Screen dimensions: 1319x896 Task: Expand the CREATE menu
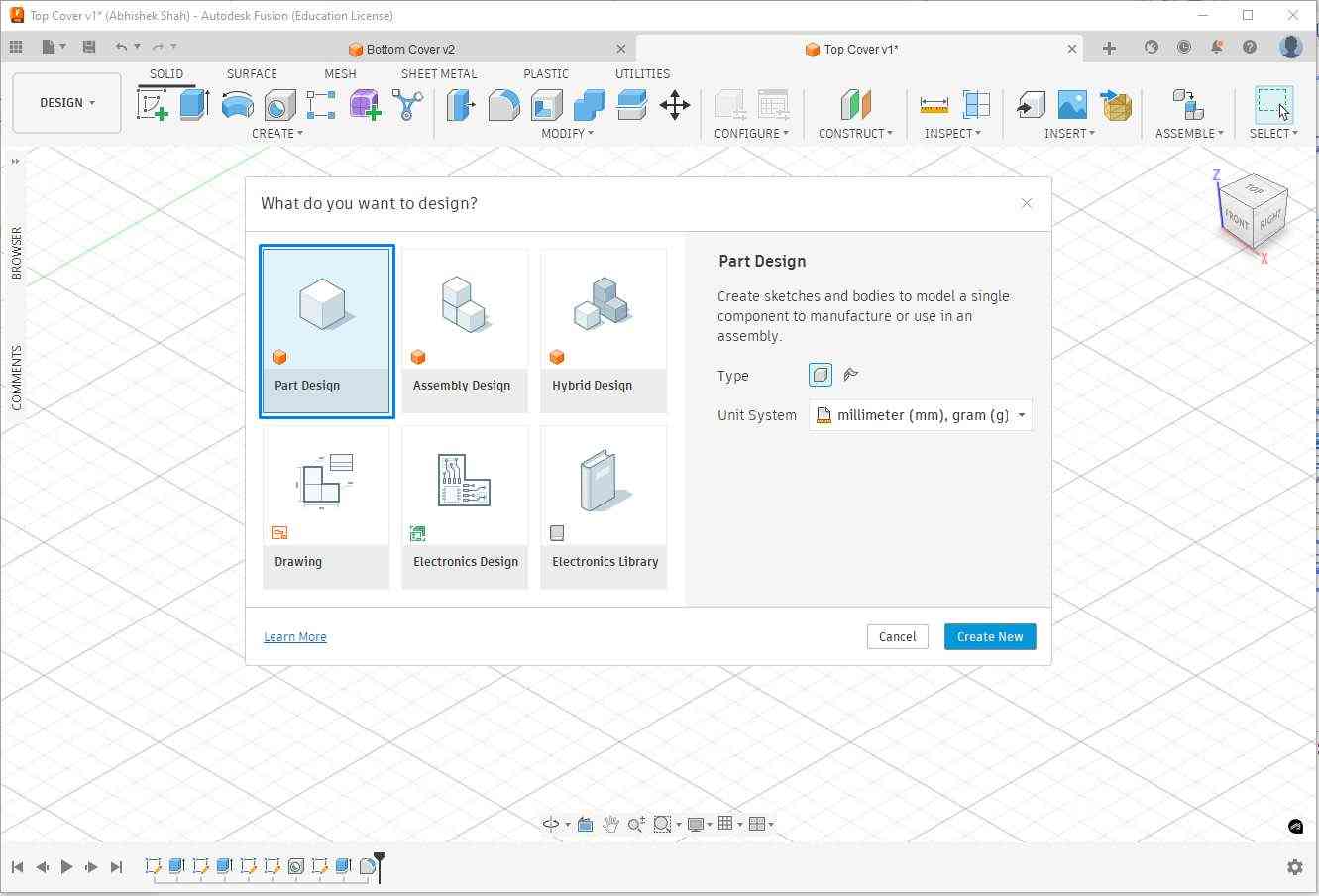277,133
